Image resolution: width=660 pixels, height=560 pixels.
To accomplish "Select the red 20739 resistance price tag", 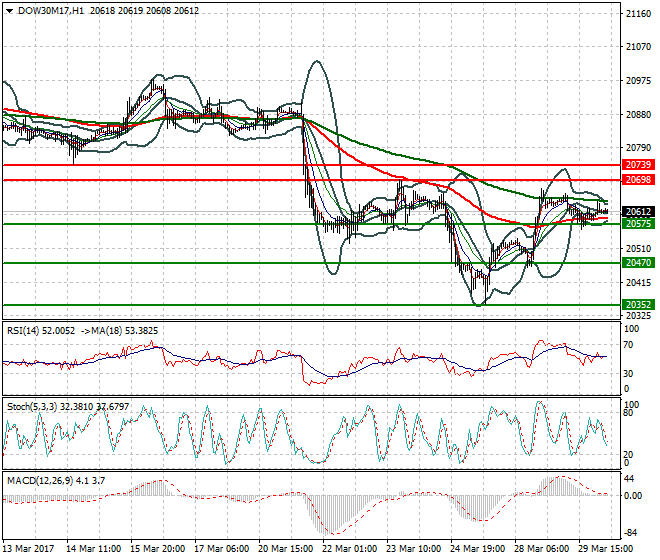I will pyautogui.click(x=638, y=165).
